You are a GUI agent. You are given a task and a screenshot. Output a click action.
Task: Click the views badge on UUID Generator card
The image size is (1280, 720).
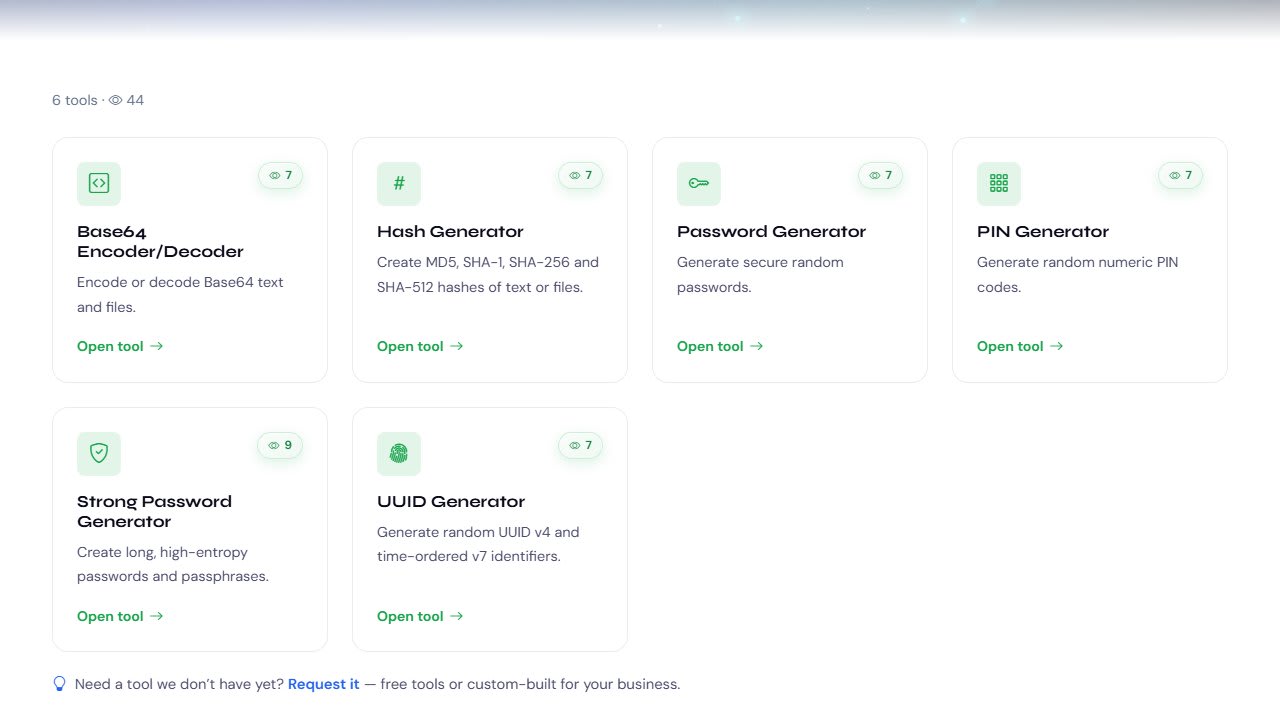click(580, 445)
